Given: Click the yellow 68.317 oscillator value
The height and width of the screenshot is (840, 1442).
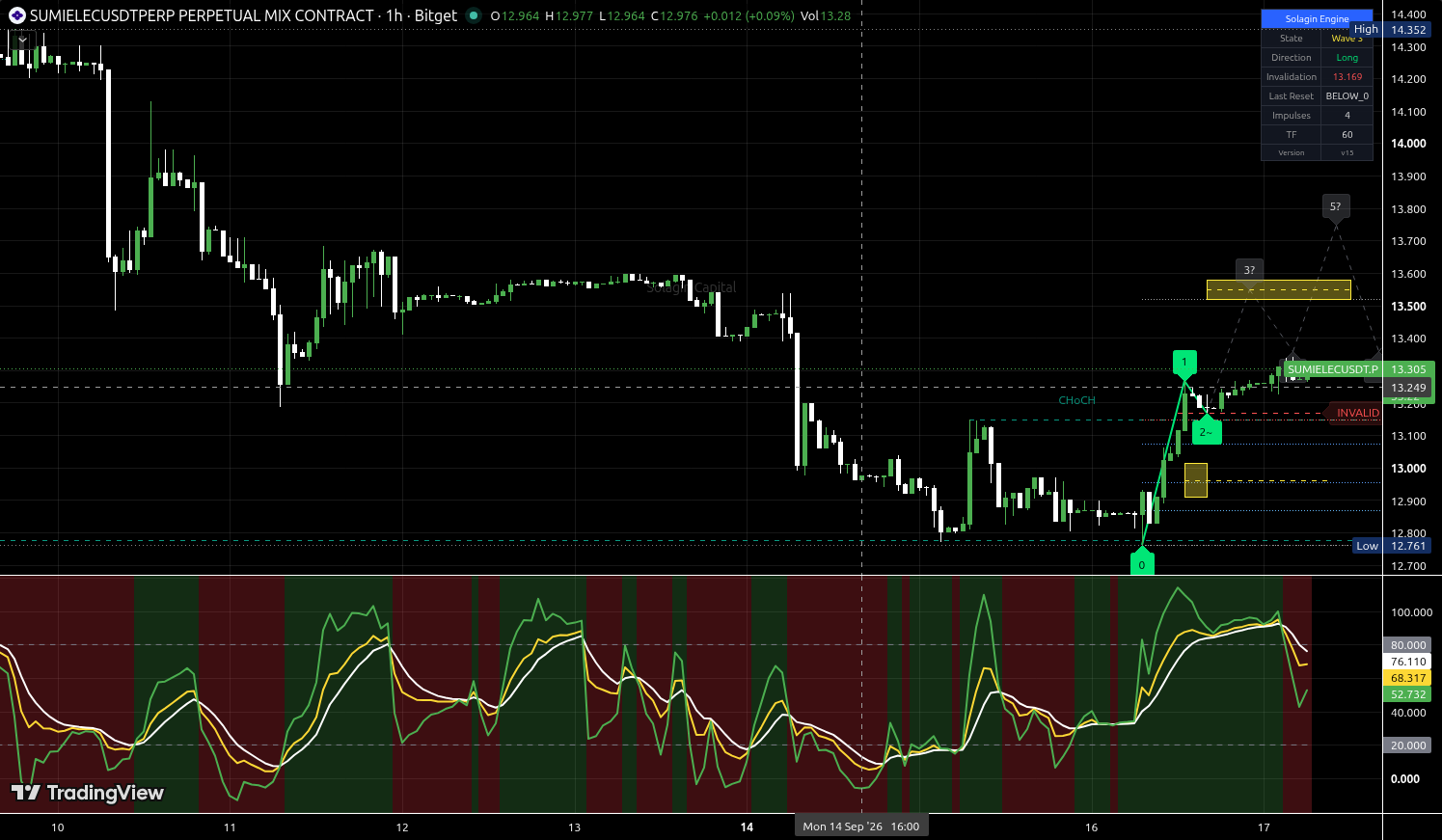Looking at the screenshot, I should point(1408,678).
